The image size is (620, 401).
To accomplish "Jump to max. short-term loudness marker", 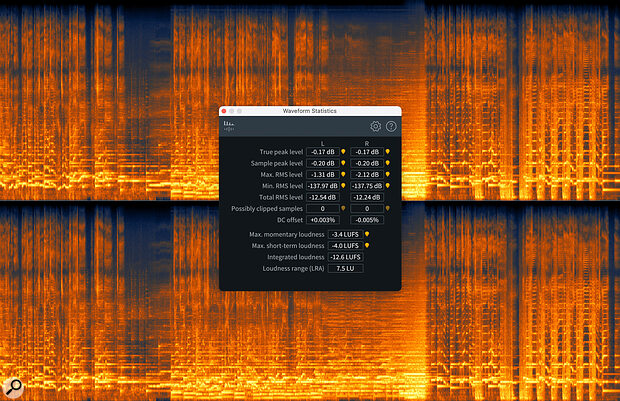I will coord(366,245).
